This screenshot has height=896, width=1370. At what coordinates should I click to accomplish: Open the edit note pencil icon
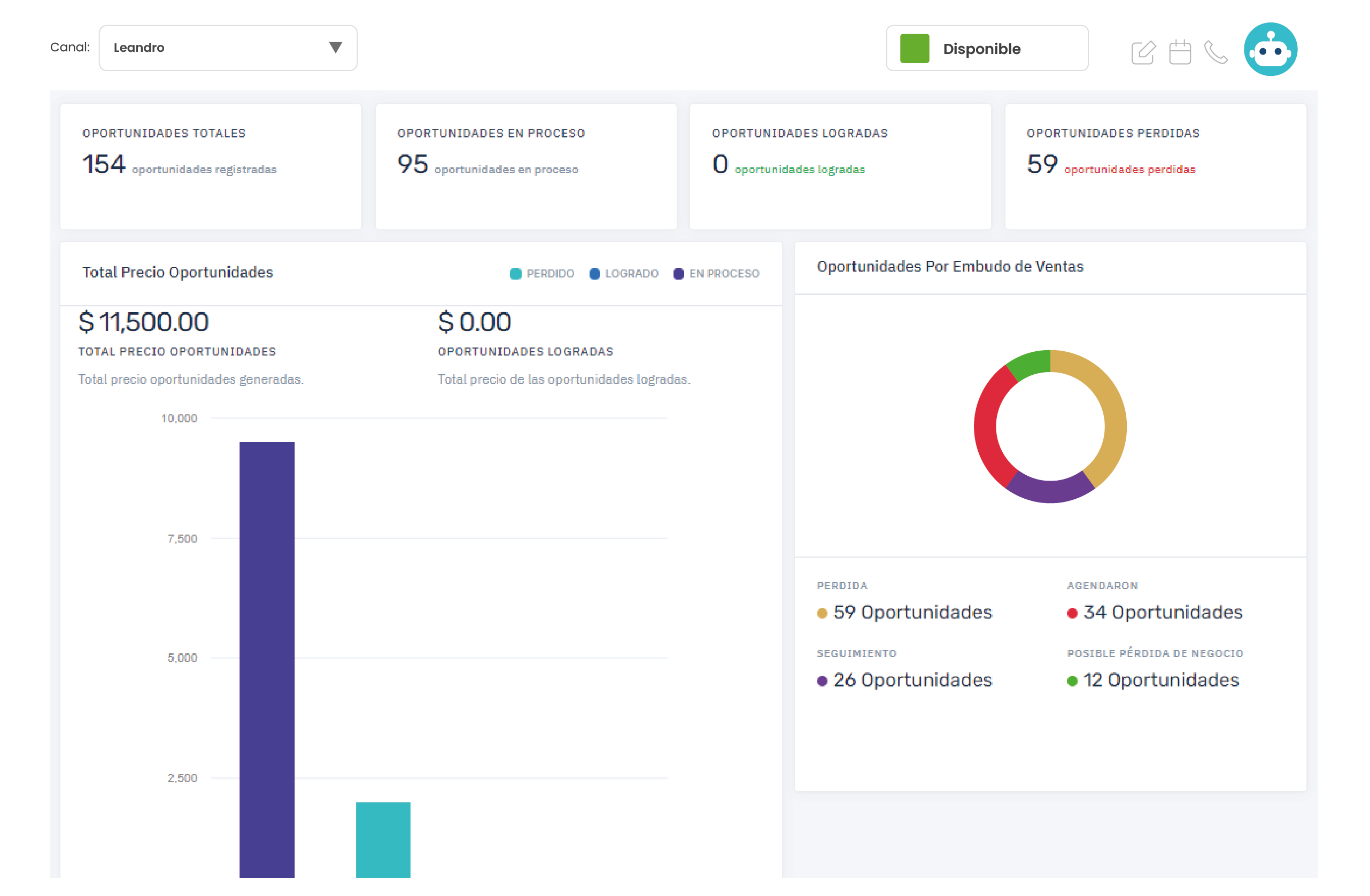click(x=1143, y=52)
